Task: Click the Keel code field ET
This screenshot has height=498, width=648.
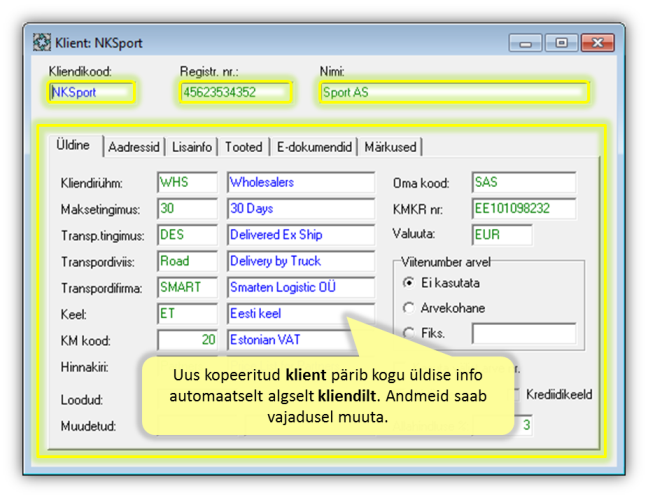Action: point(187,314)
